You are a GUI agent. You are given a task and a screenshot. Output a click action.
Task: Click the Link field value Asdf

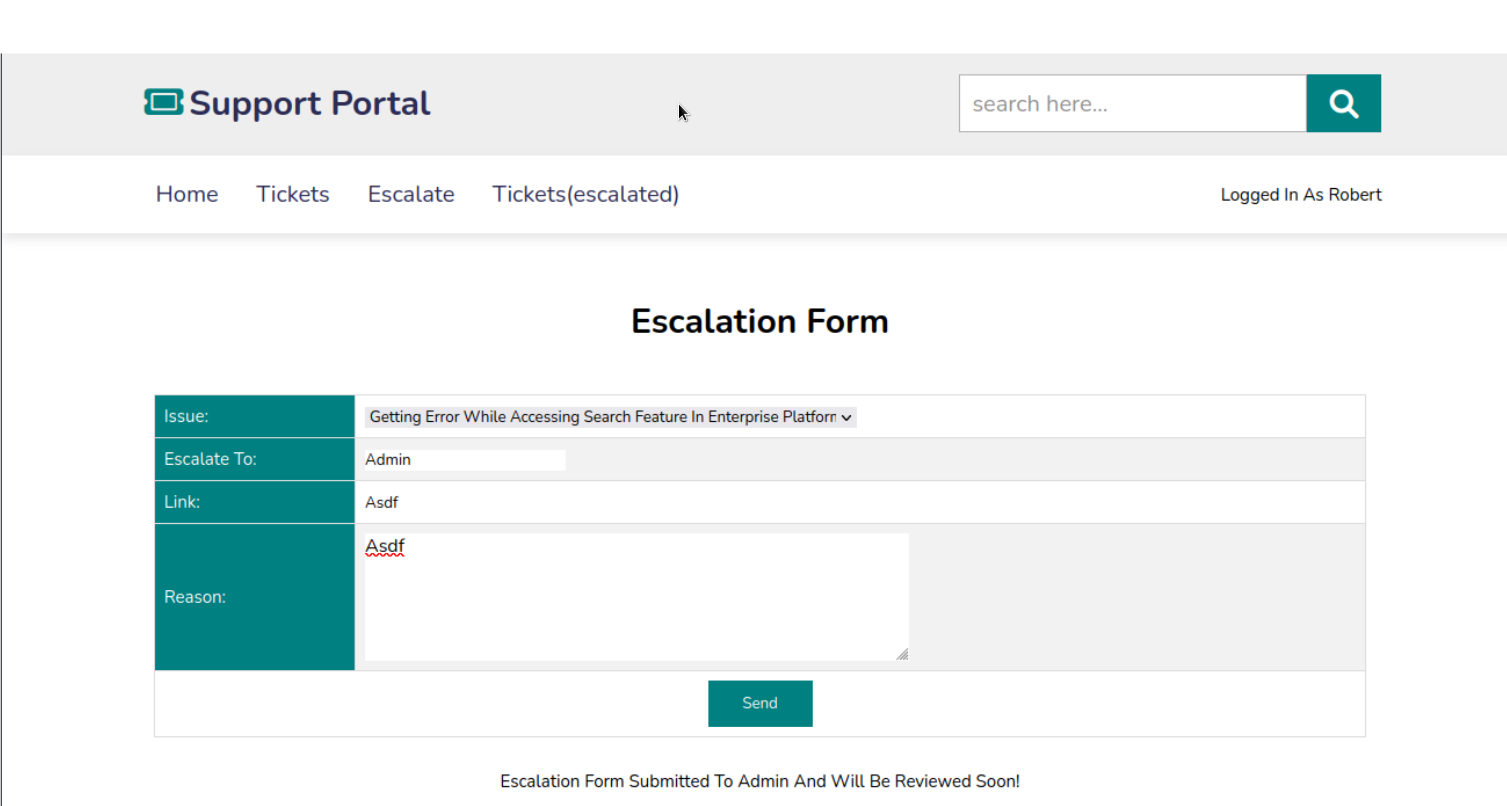click(x=382, y=503)
